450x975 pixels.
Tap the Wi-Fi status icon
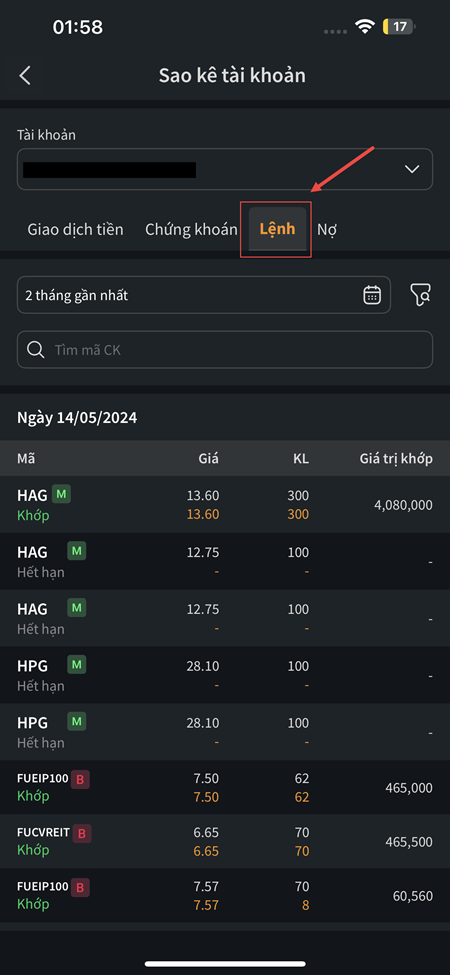pyautogui.click(x=365, y=26)
